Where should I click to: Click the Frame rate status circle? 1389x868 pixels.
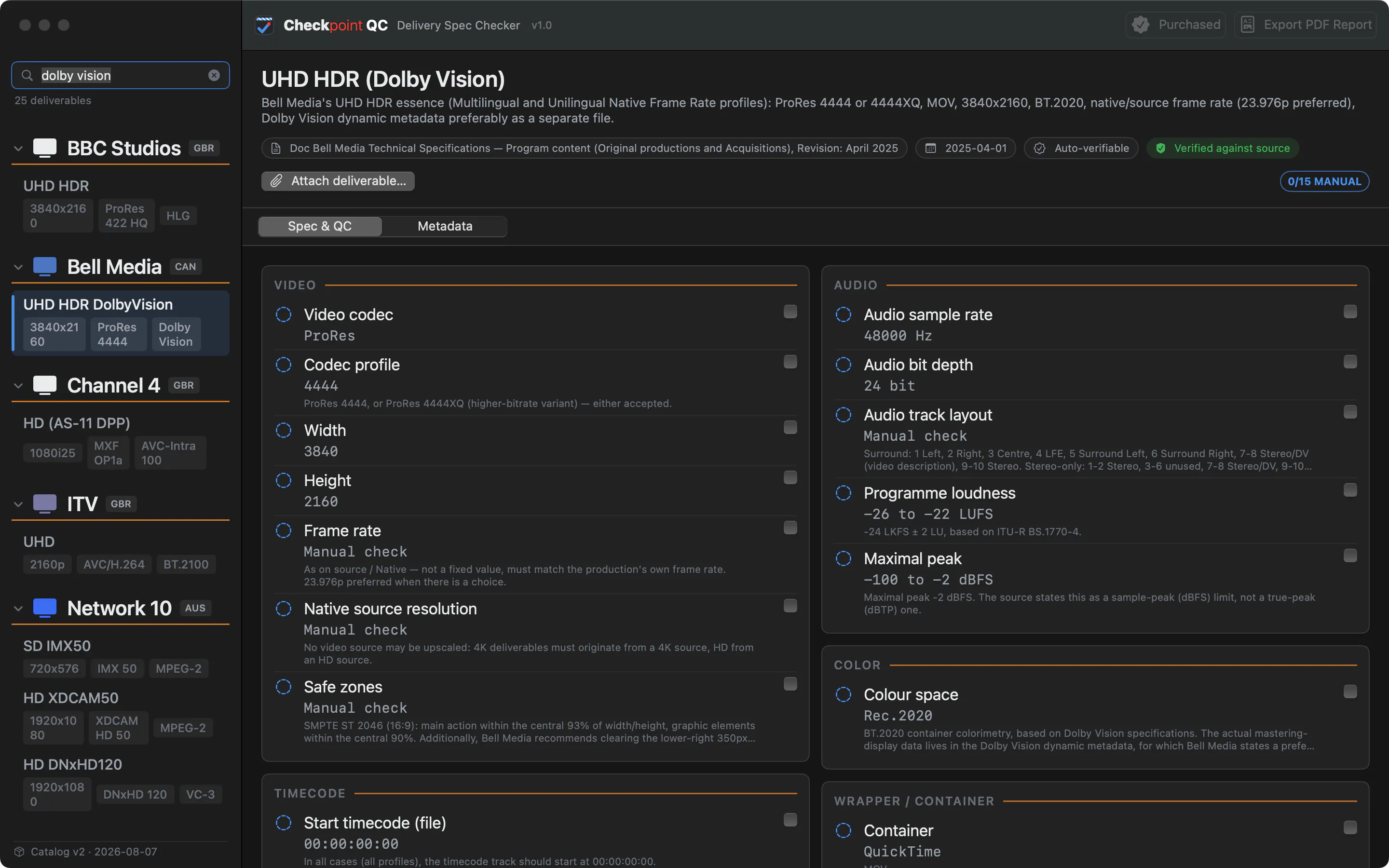284,530
